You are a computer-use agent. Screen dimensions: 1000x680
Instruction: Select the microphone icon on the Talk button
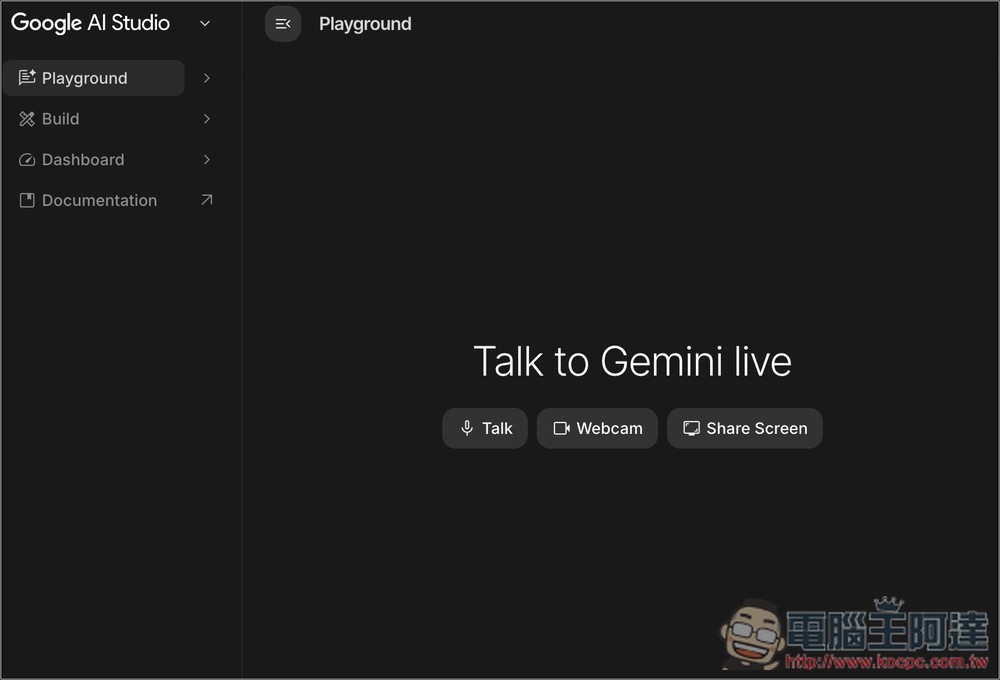(466, 428)
